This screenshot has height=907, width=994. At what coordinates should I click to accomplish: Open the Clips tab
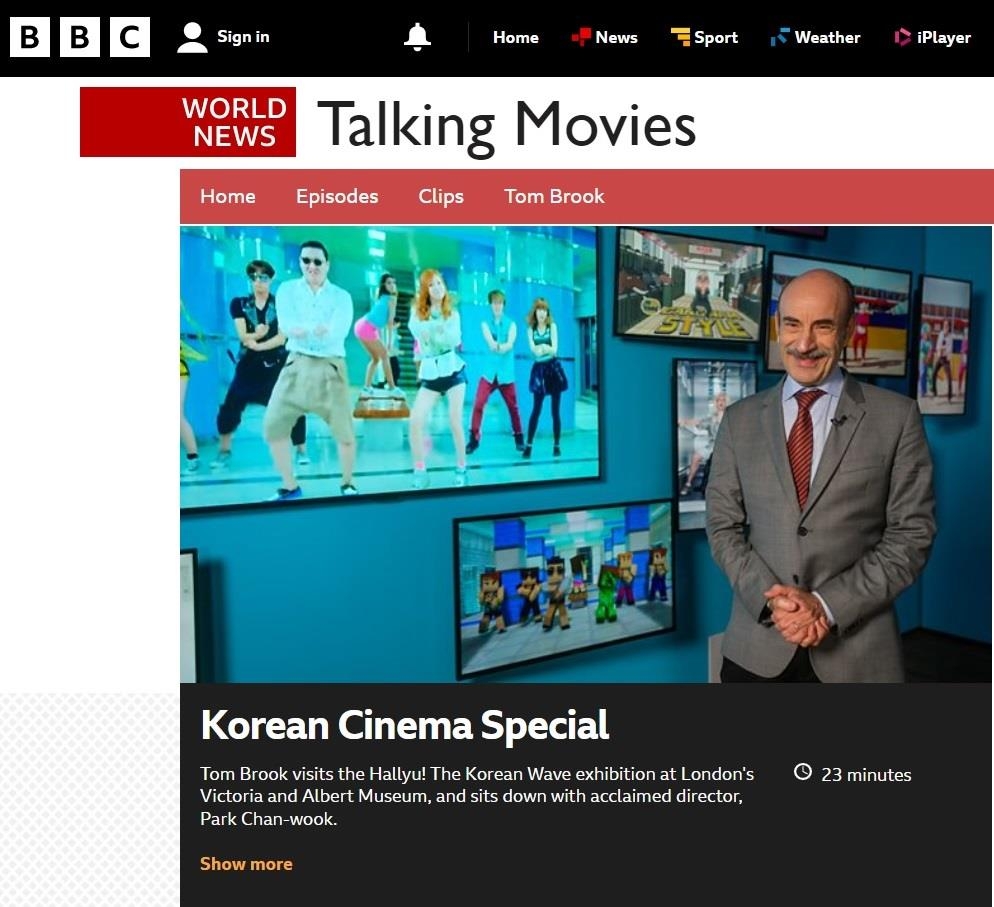tap(441, 196)
